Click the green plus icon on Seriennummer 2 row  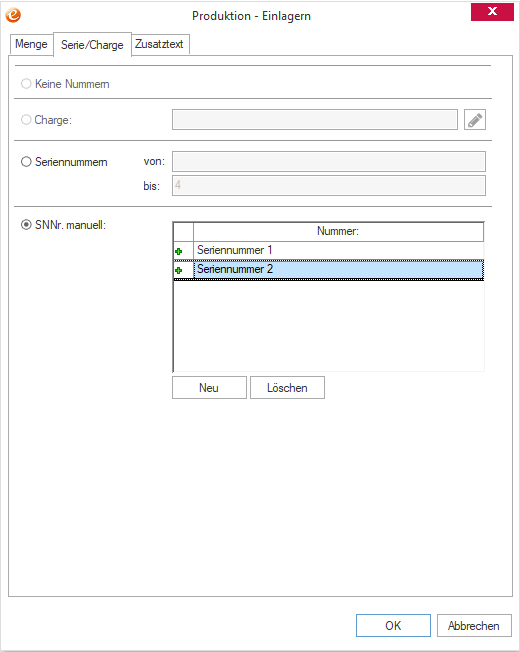(x=179, y=270)
